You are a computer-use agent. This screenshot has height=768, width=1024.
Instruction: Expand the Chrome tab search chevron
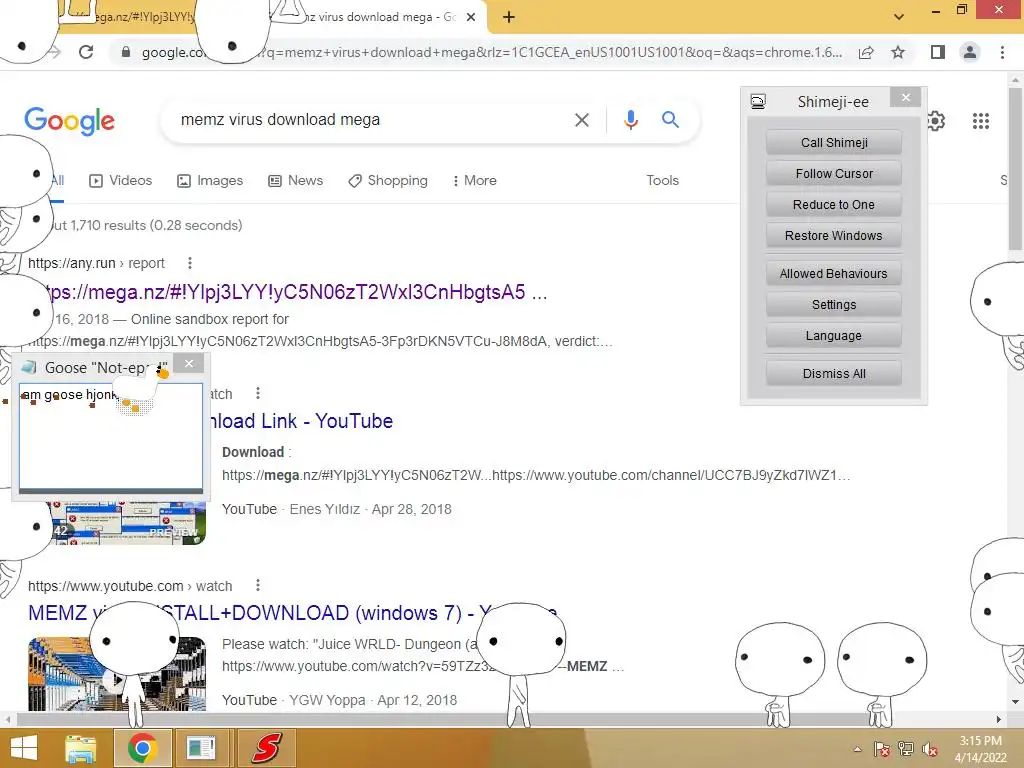pos(899,17)
